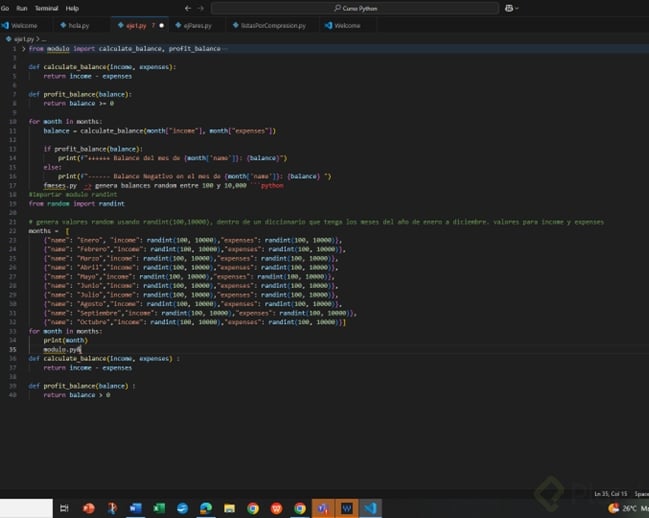
Task: Click the unsaved dot on ejer1.py tab
Action: pyautogui.click(x=161, y=25)
